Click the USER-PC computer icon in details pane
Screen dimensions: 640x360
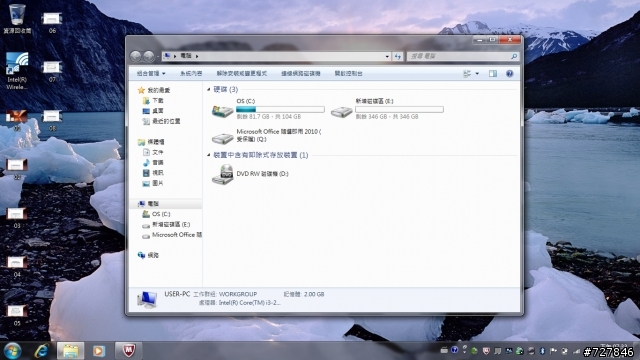pos(147,300)
